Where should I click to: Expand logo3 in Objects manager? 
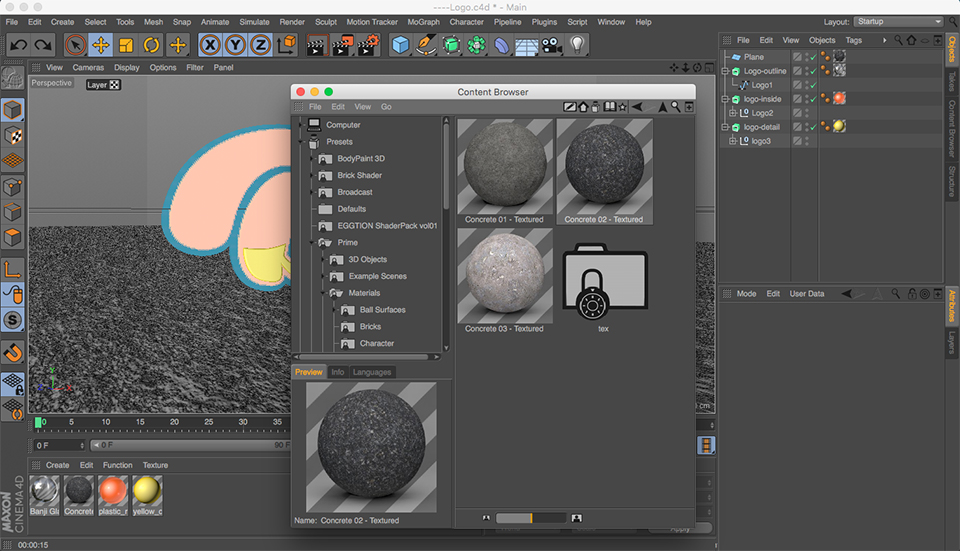pos(732,141)
